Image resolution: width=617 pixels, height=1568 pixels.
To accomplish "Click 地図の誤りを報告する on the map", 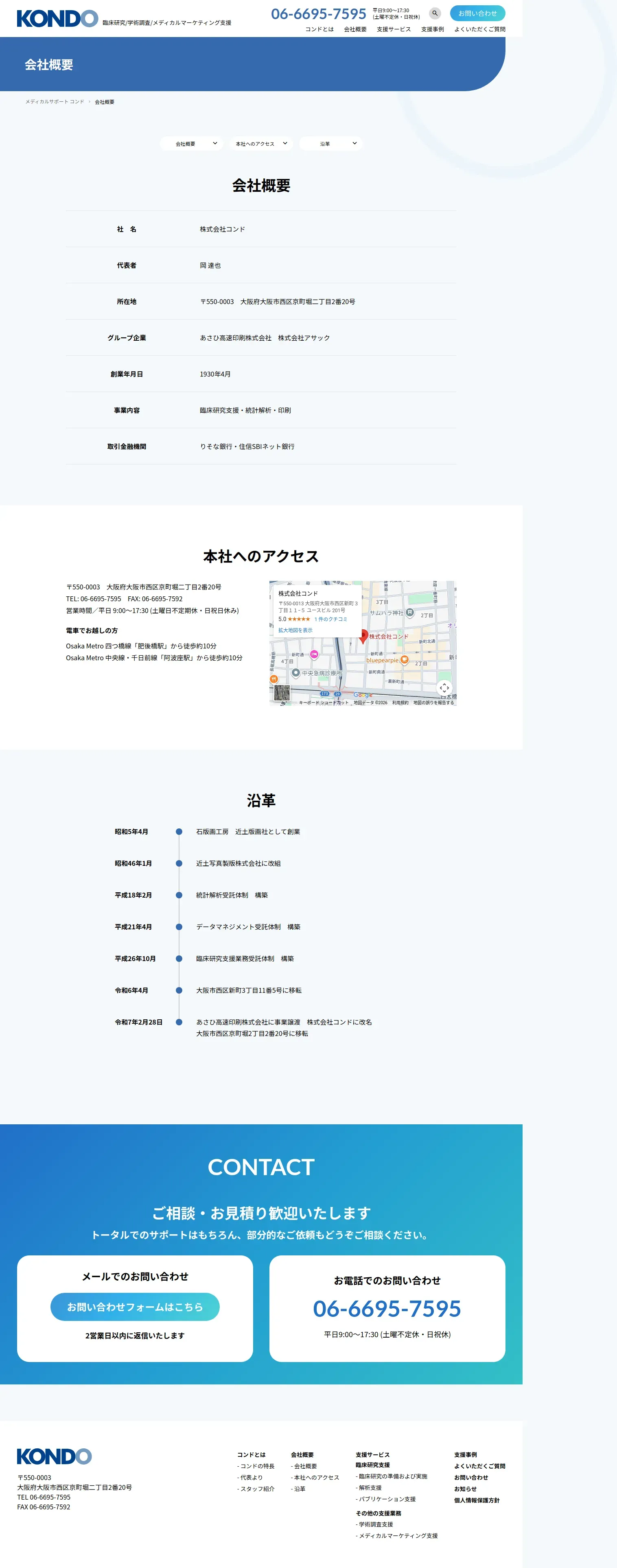I will [434, 703].
